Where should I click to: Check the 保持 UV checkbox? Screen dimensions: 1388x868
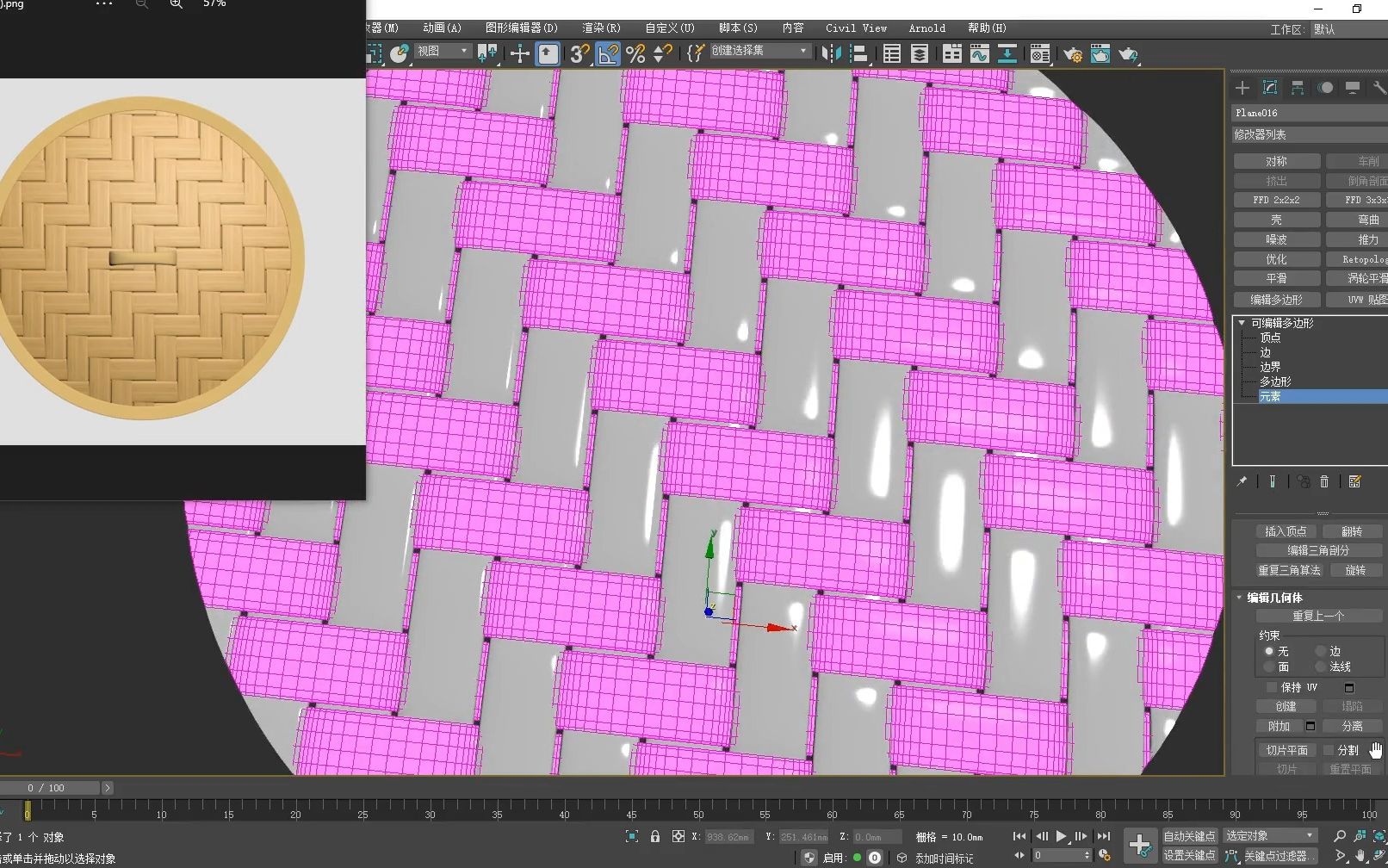click(x=1273, y=687)
